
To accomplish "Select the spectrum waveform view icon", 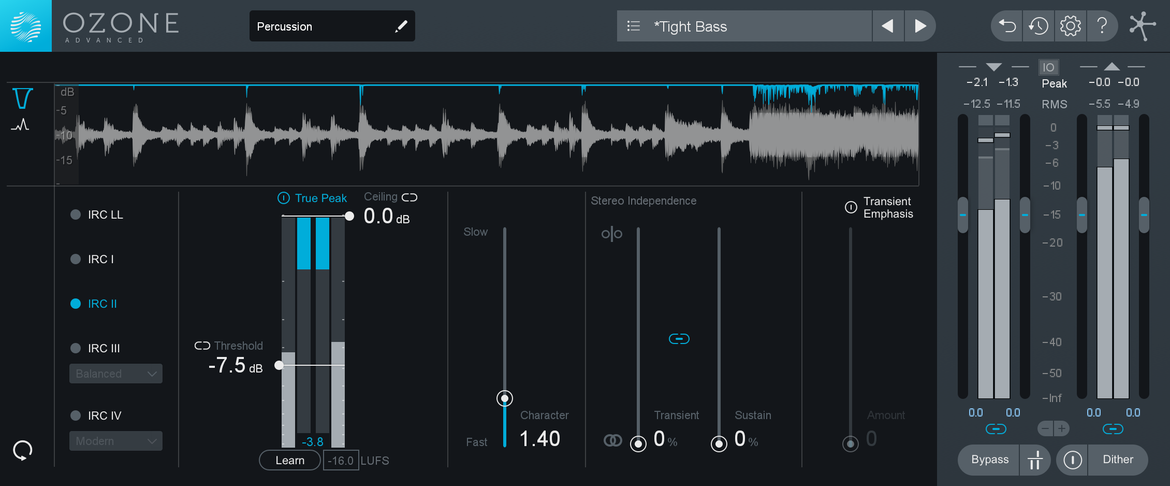I will (20, 125).
